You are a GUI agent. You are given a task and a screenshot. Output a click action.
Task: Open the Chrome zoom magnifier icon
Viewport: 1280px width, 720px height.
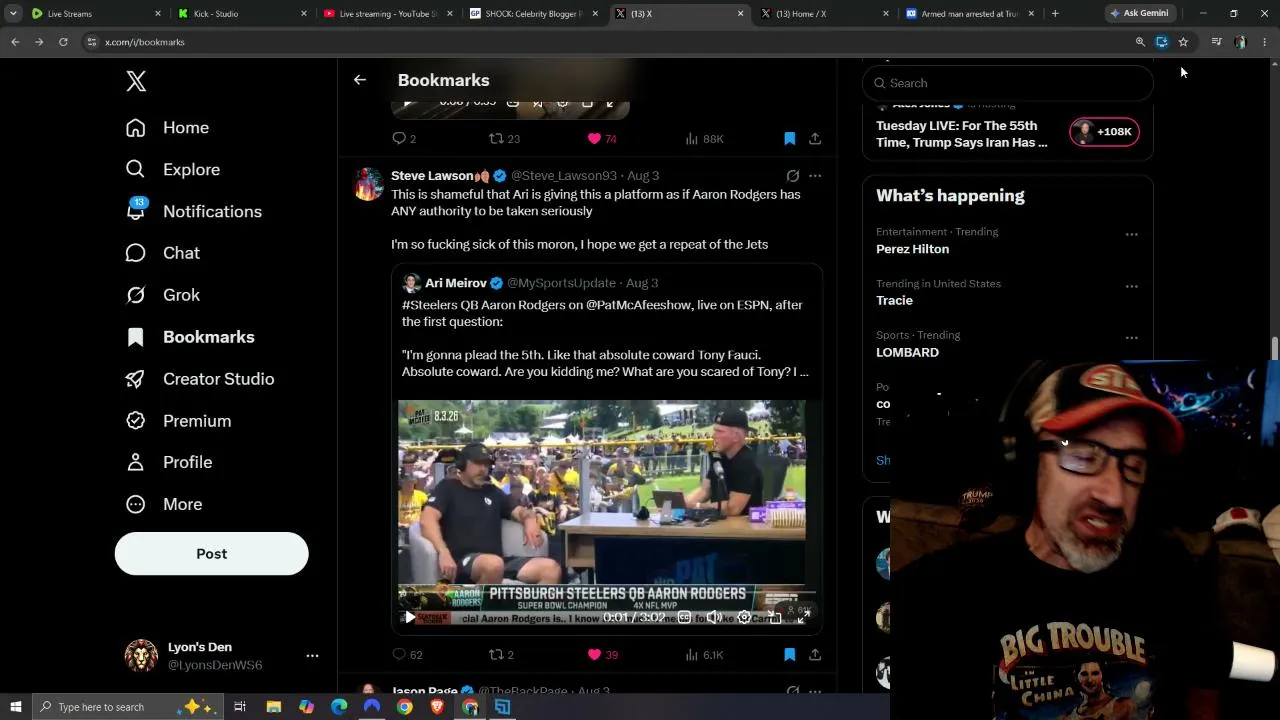point(1140,42)
